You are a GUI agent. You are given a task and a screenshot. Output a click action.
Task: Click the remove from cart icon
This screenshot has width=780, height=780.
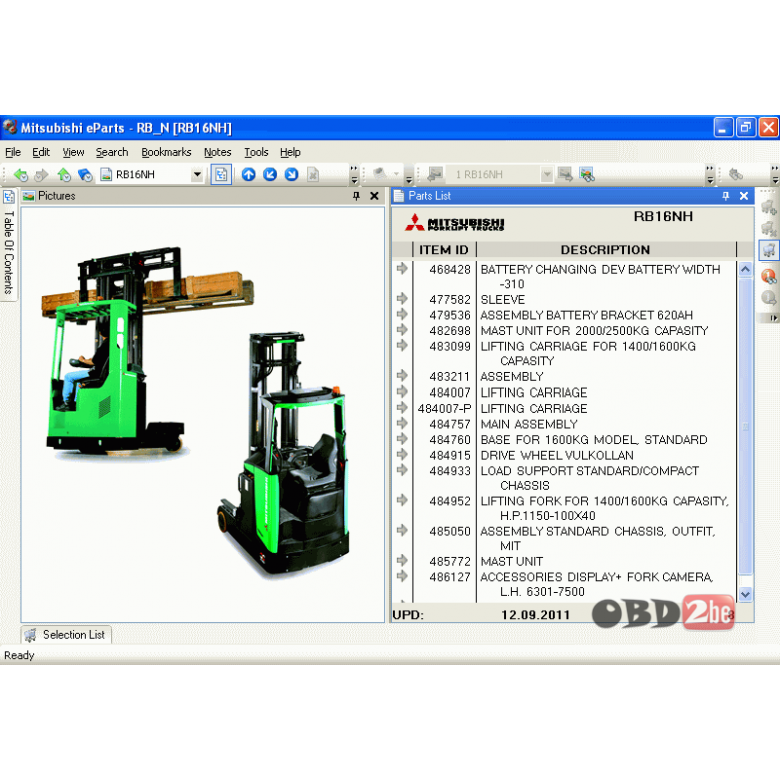[x=769, y=228]
